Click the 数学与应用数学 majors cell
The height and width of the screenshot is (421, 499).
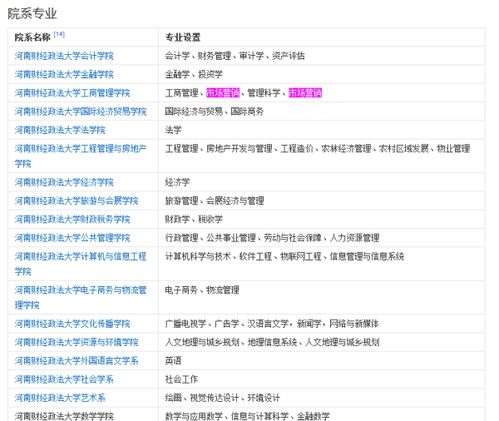(x=322, y=414)
